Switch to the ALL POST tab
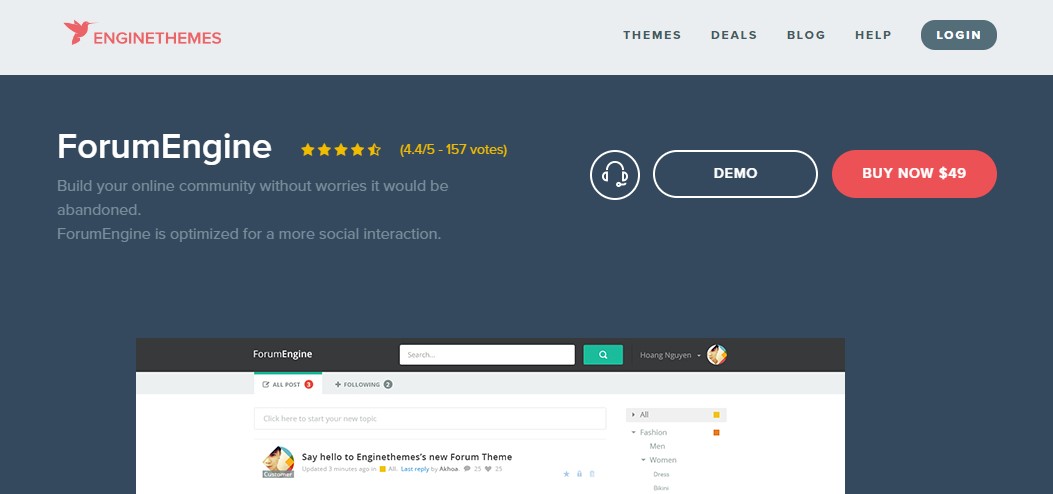The width and height of the screenshot is (1053, 494). coord(288,384)
